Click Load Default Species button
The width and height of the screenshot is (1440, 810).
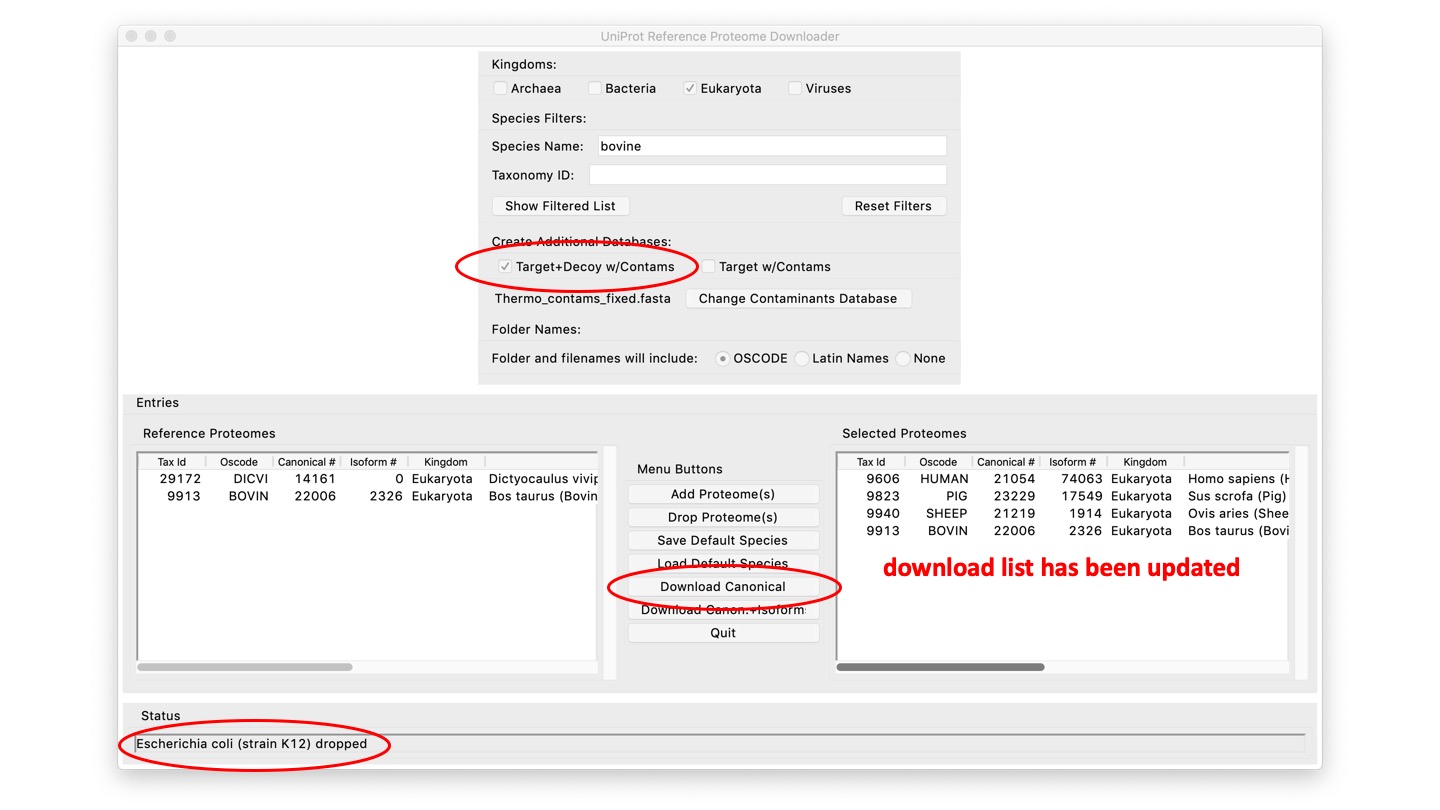tap(723, 563)
